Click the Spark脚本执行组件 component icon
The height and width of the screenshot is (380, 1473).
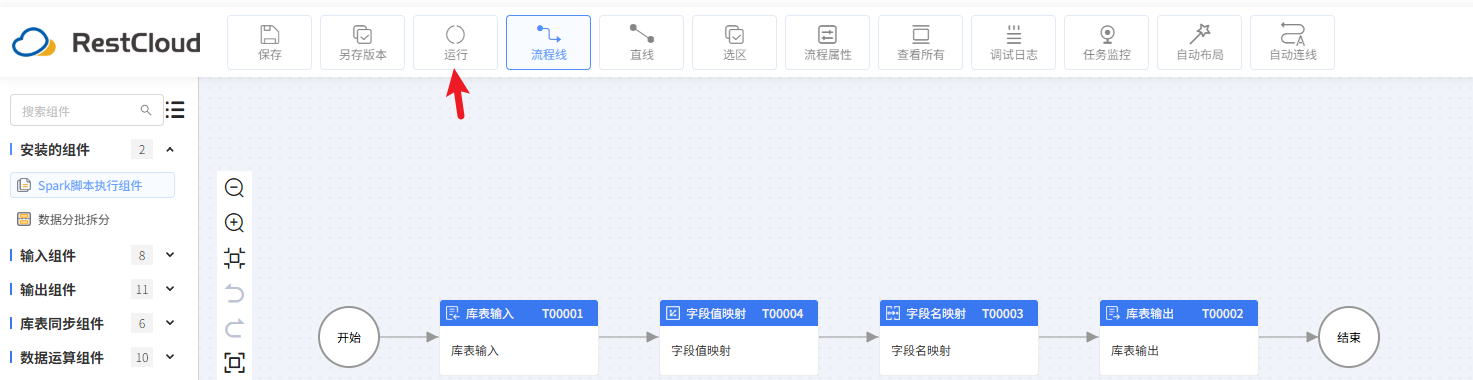[x=24, y=185]
